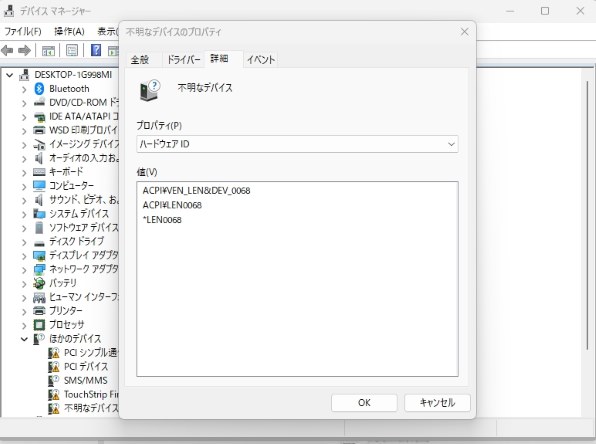This screenshot has width=596, height=444.
Task: Click the ネットワーク アダプター icon
Action: coord(39,270)
